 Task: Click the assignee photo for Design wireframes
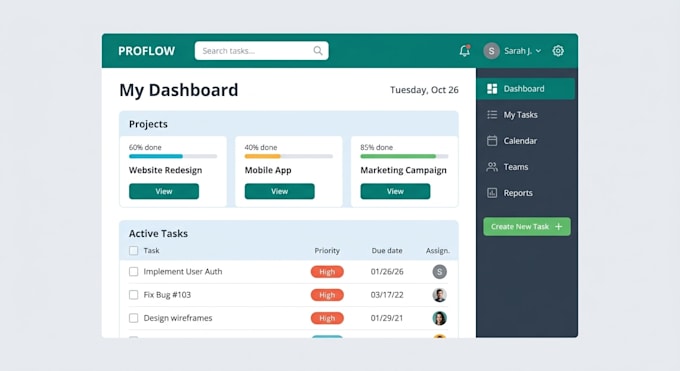point(439,318)
